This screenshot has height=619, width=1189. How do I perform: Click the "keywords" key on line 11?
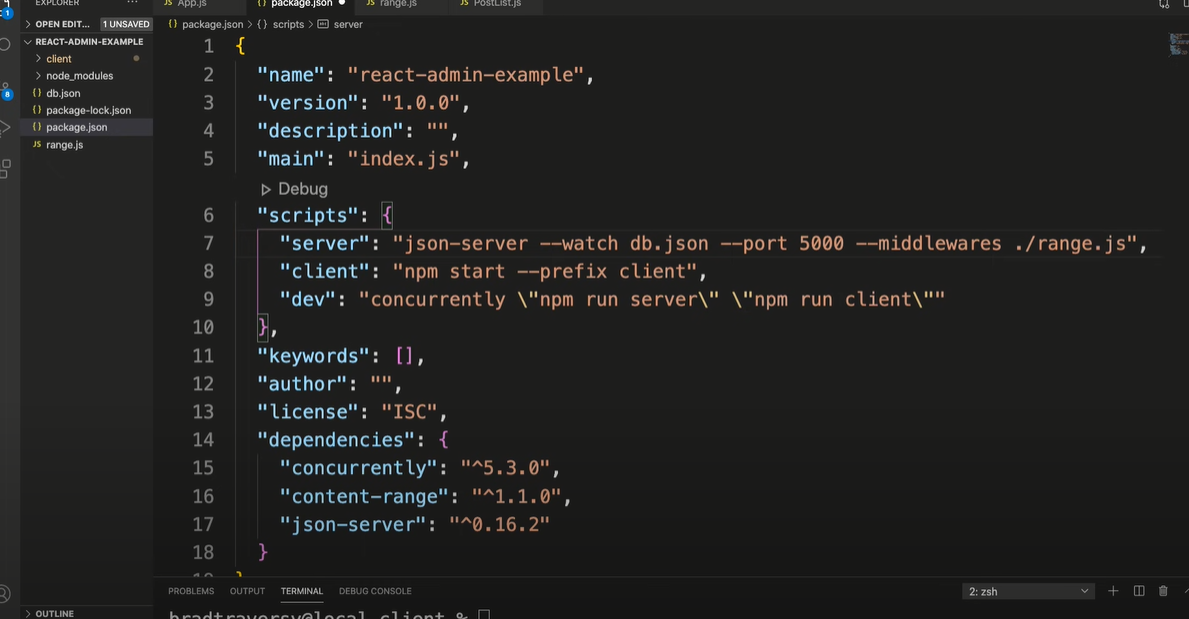point(313,356)
